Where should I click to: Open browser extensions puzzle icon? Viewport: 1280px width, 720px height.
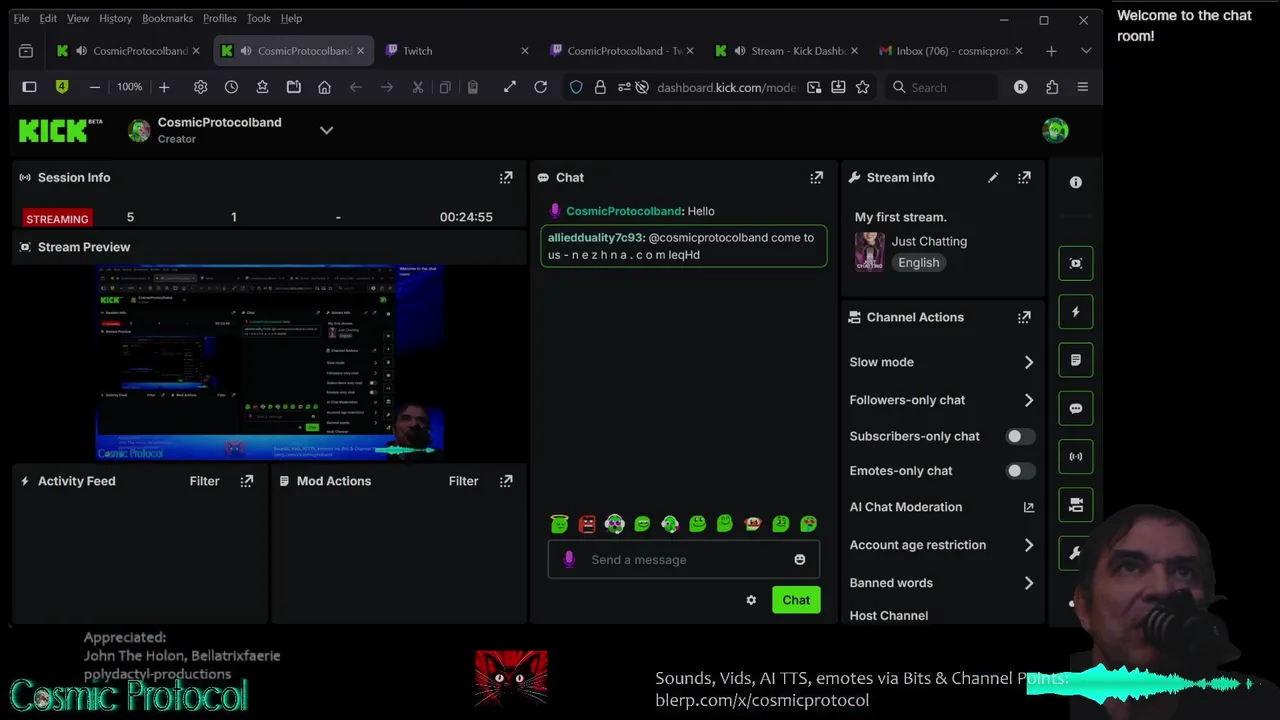1052,87
